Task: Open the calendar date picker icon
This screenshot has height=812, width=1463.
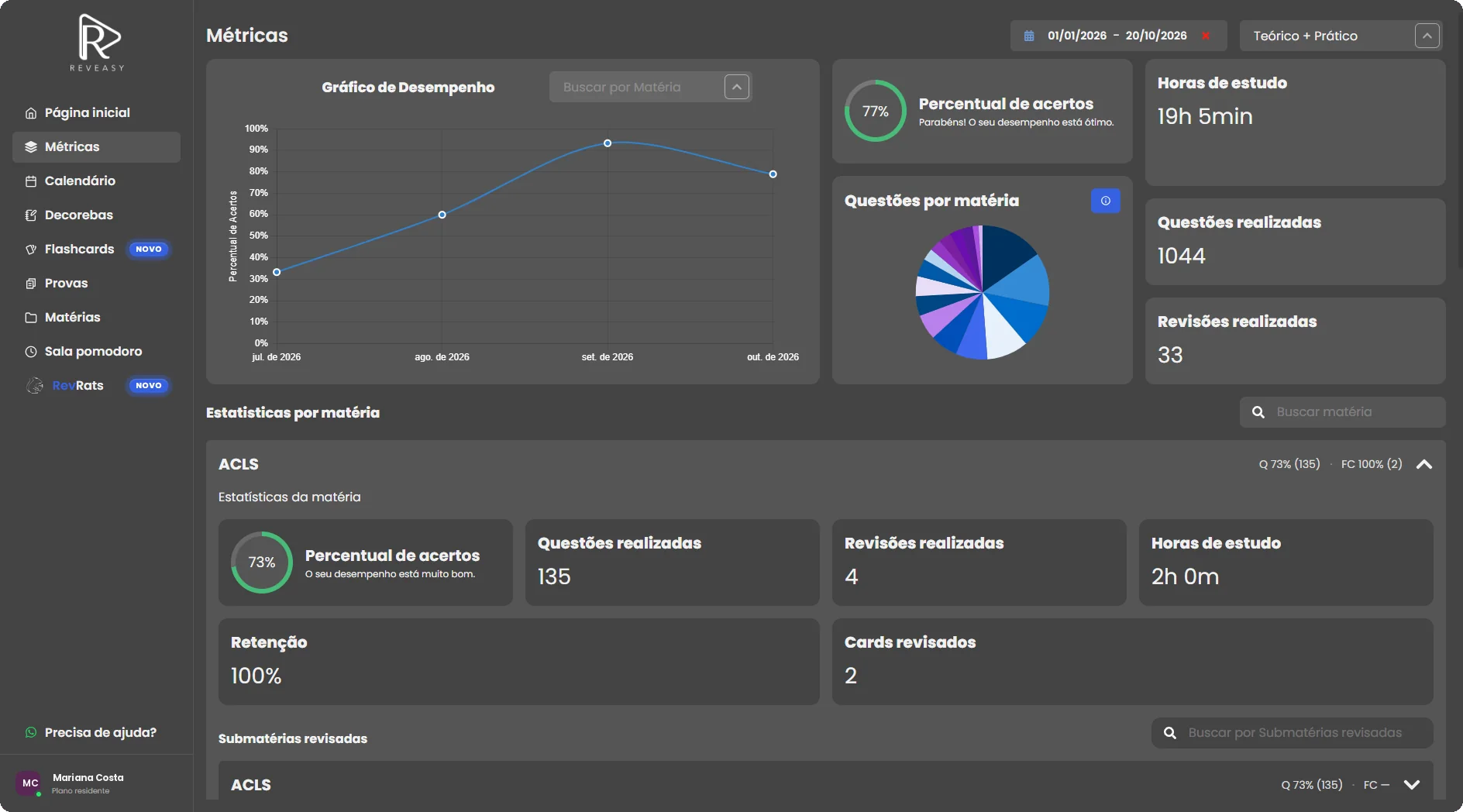Action: coord(1029,36)
